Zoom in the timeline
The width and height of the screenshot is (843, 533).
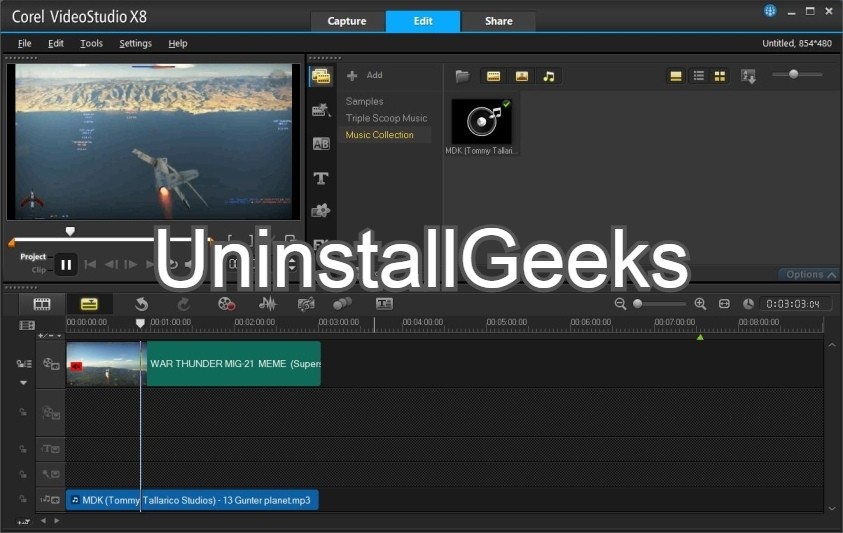coord(700,304)
